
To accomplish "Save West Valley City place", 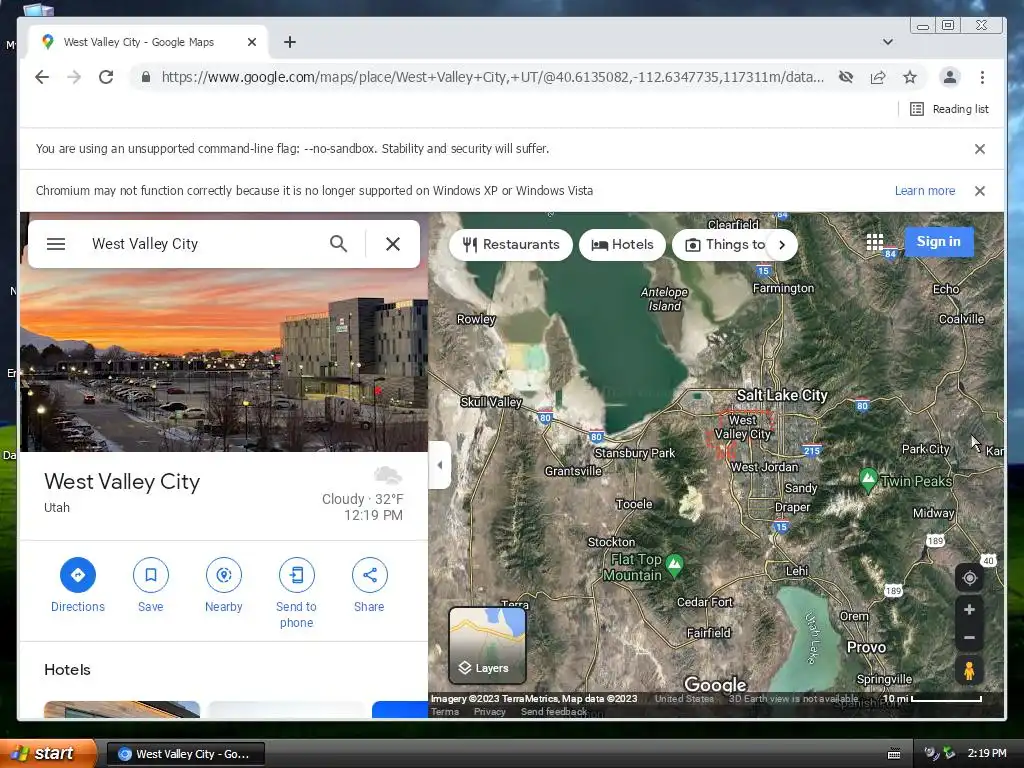I will click(151, 586).
